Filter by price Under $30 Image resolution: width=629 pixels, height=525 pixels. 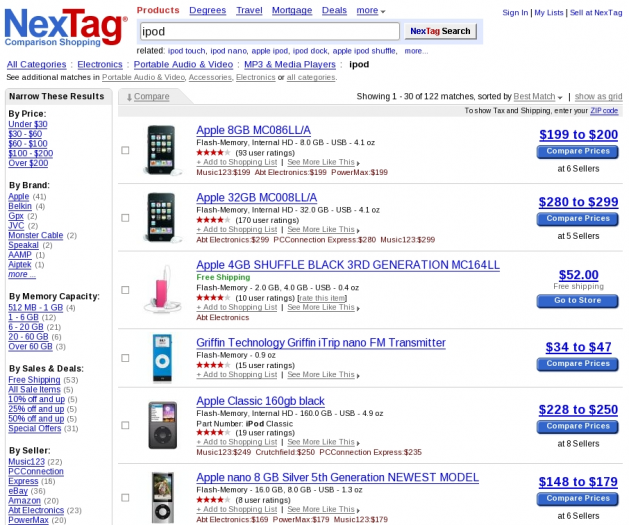click(x=28, y=124)
